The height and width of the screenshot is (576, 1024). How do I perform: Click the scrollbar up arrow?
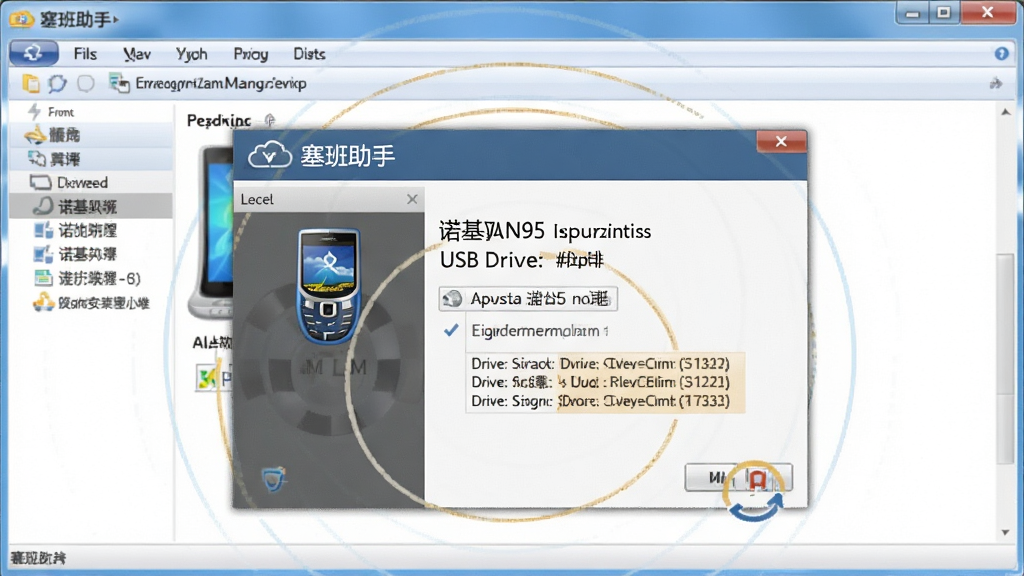1004,112
